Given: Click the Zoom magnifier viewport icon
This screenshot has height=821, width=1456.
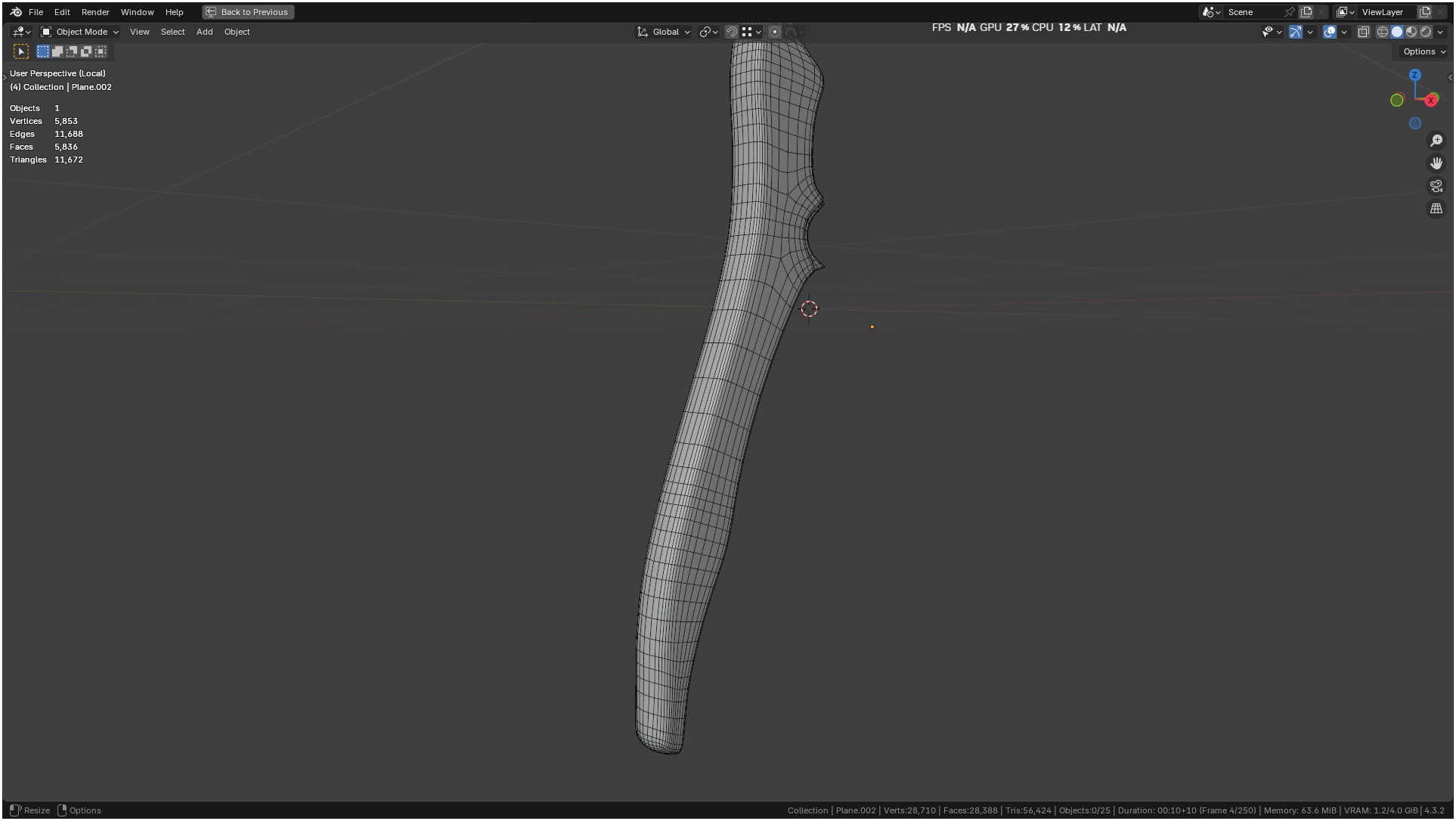Looking at the screenshot, I should [1436, 141].
